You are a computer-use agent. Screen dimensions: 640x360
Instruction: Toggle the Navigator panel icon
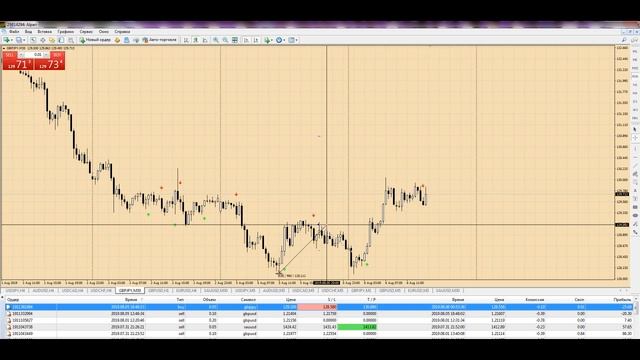click(x=52, y=40)
